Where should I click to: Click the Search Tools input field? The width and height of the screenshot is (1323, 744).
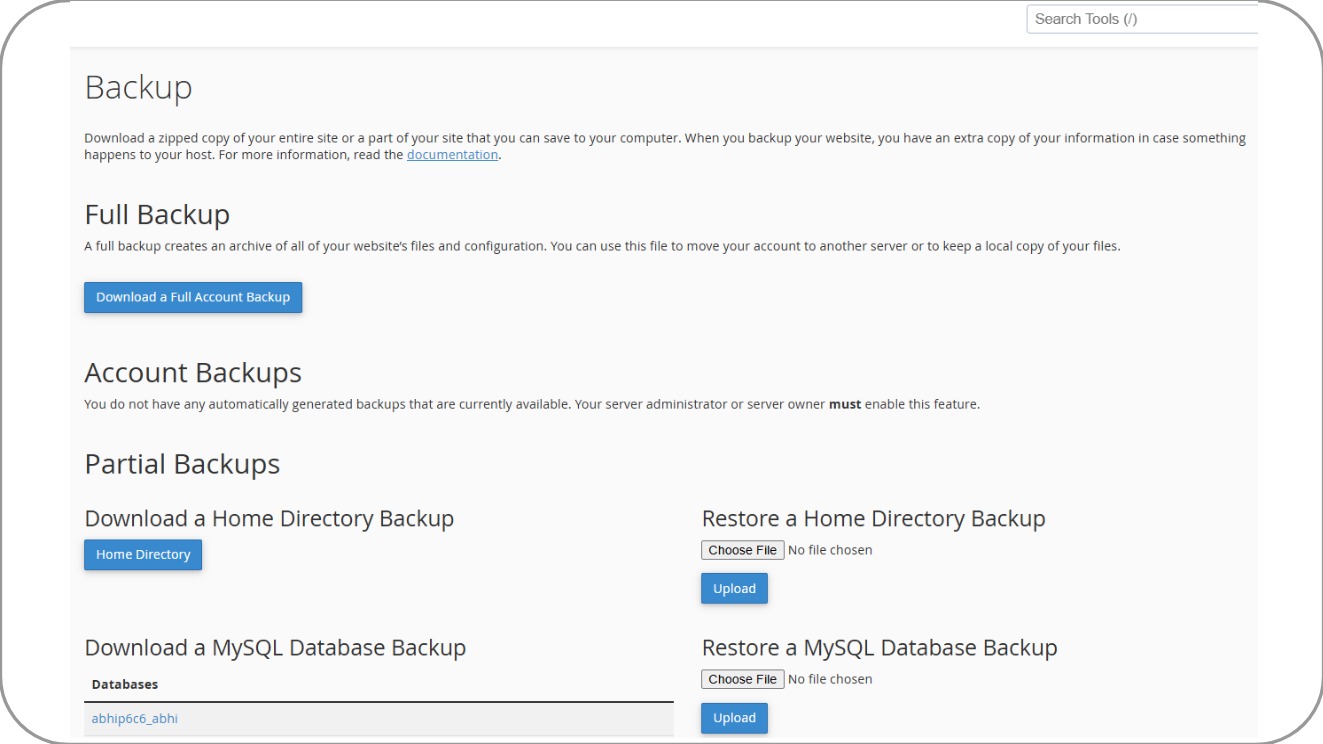(1142, 19)
